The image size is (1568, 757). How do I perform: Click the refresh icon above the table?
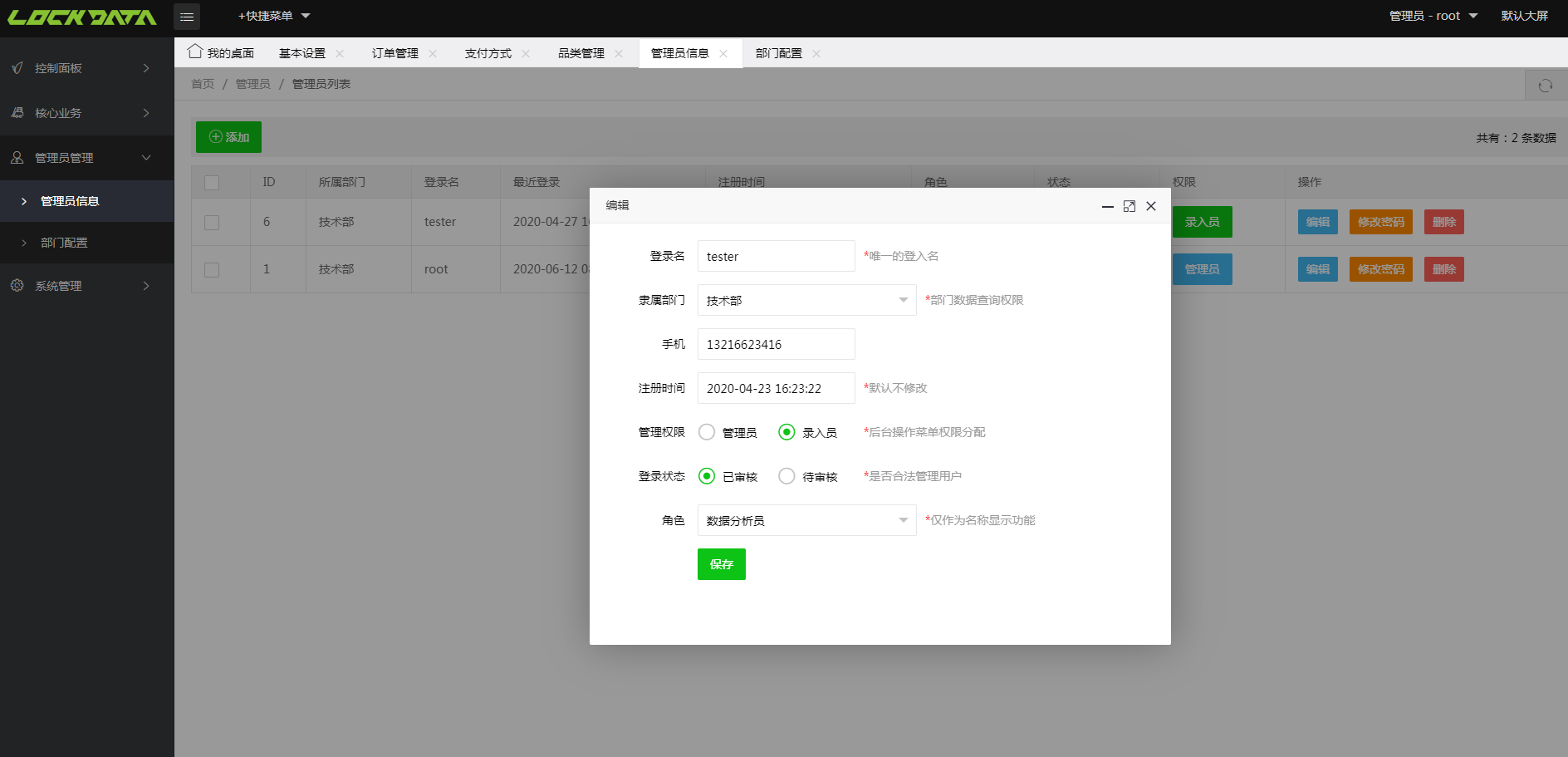(x=1545, y=85)
